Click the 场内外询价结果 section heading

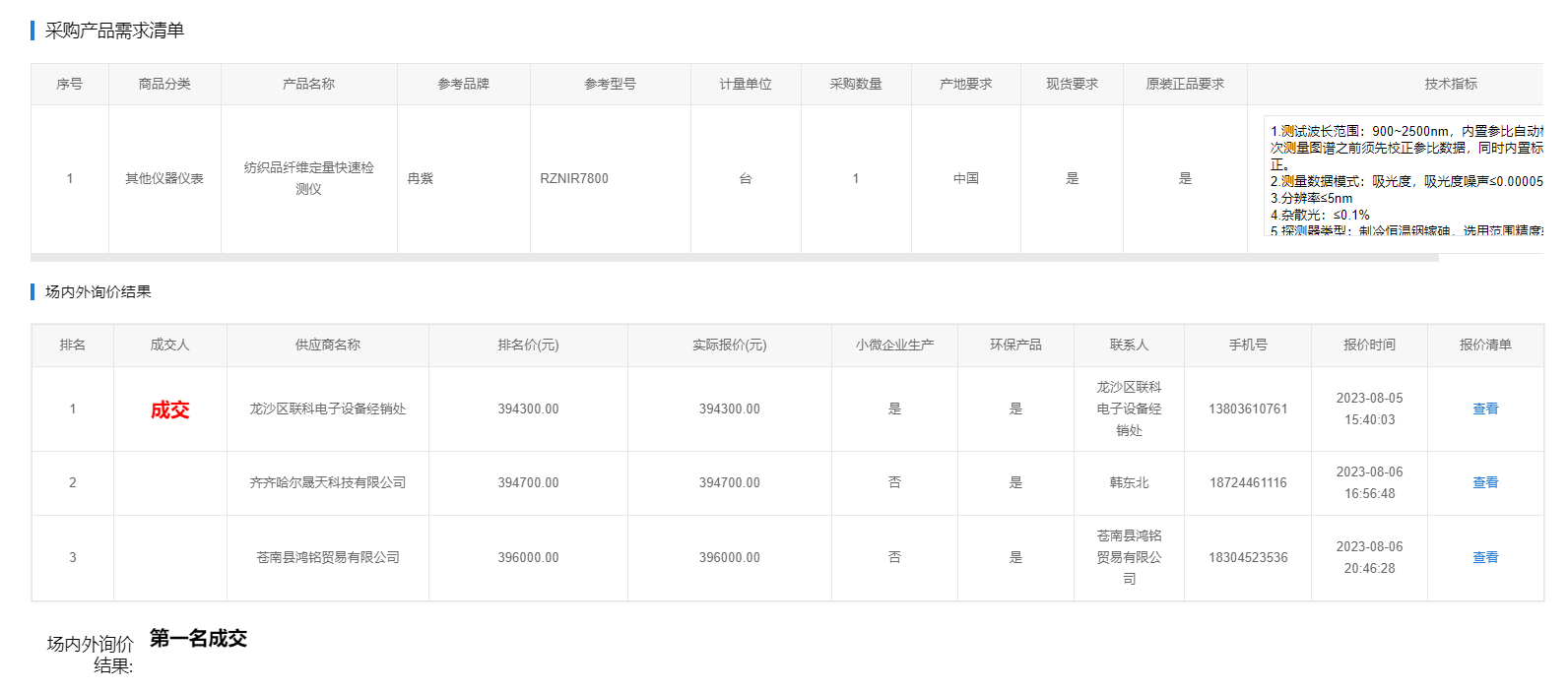(x=98, y=291)
